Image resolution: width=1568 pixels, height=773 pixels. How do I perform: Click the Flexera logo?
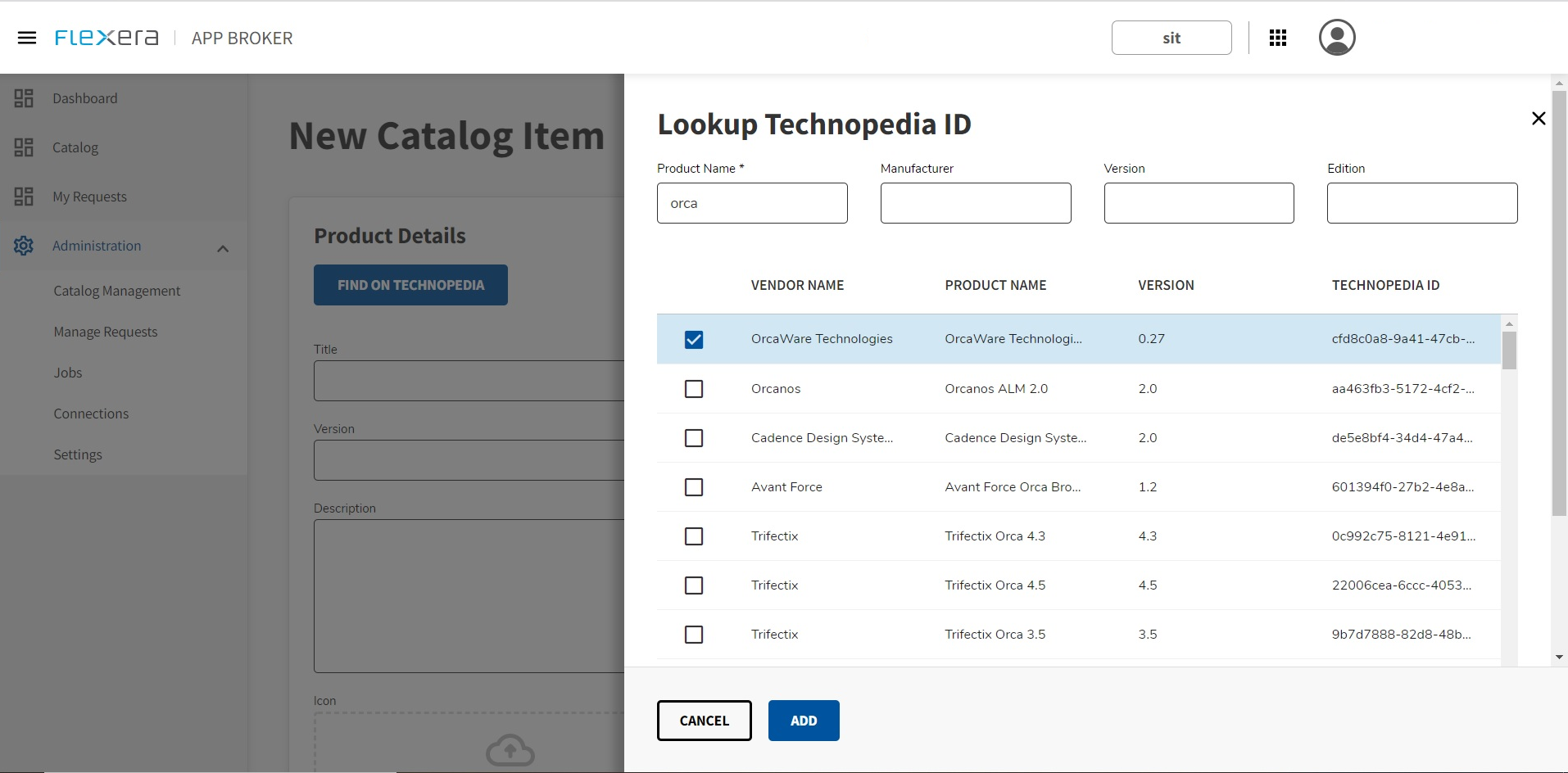tap(106, 38)
